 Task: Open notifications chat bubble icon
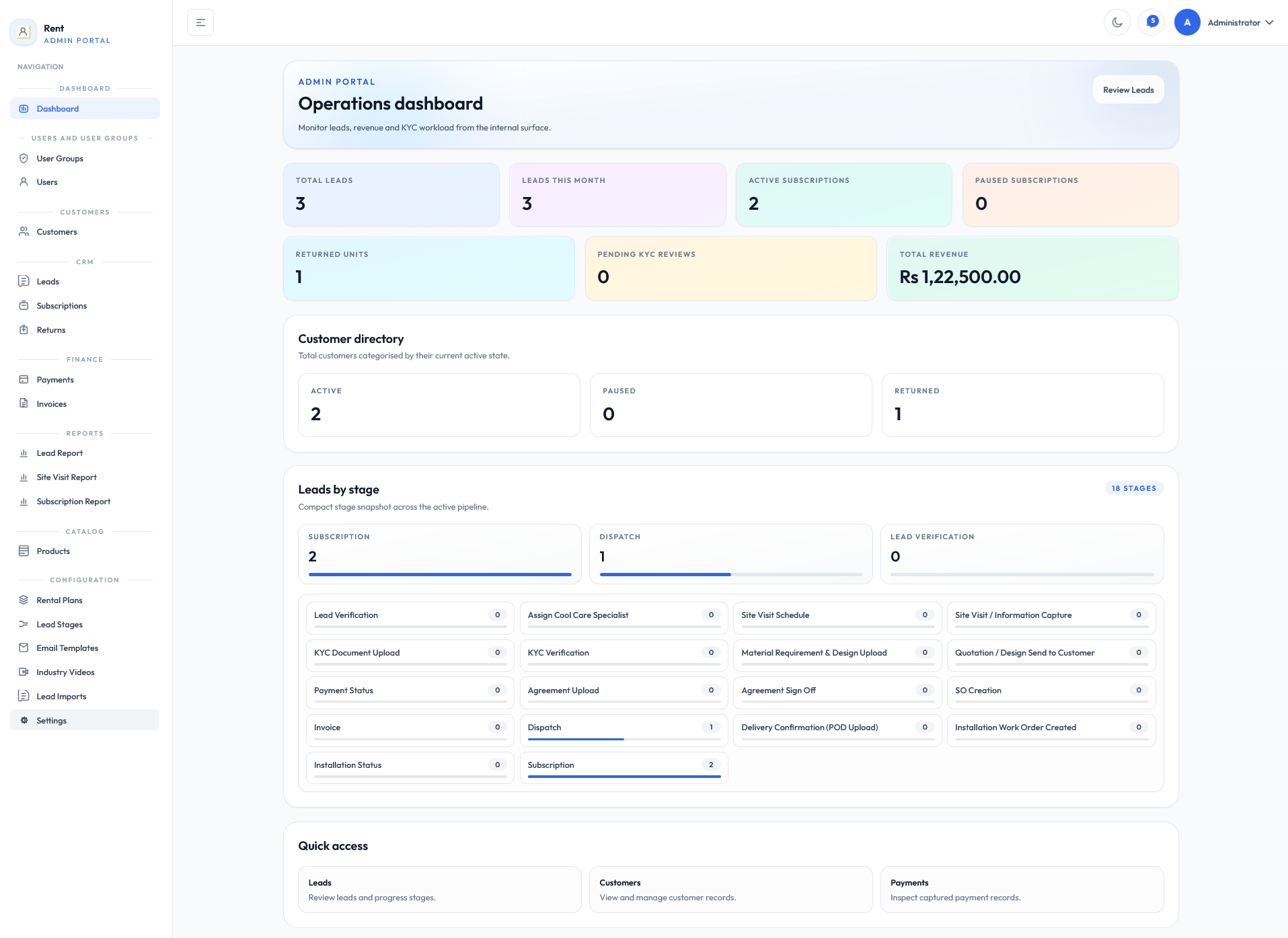pyautogui.click(x=1151, y=22)
